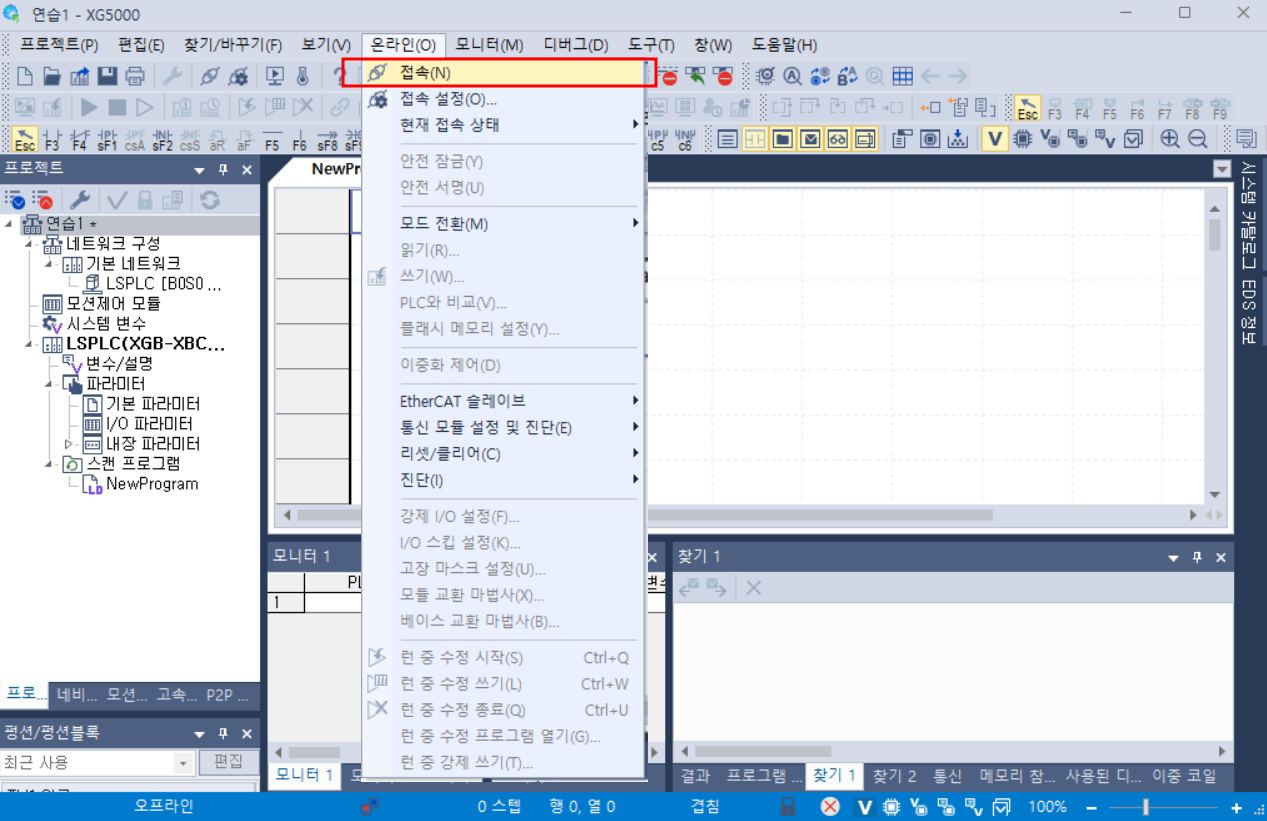Collapse the 연습1 root tree node

click(x=8, y=223)
